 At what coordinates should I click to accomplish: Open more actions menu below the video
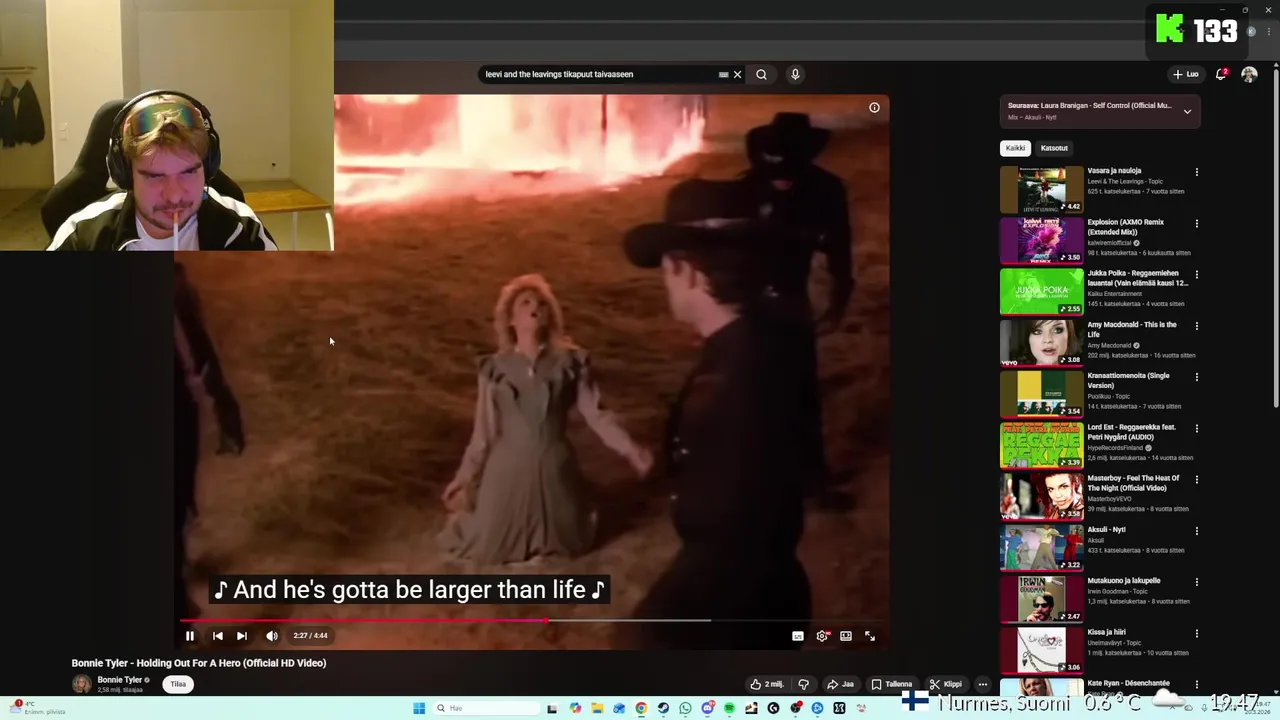pos(982,684)
